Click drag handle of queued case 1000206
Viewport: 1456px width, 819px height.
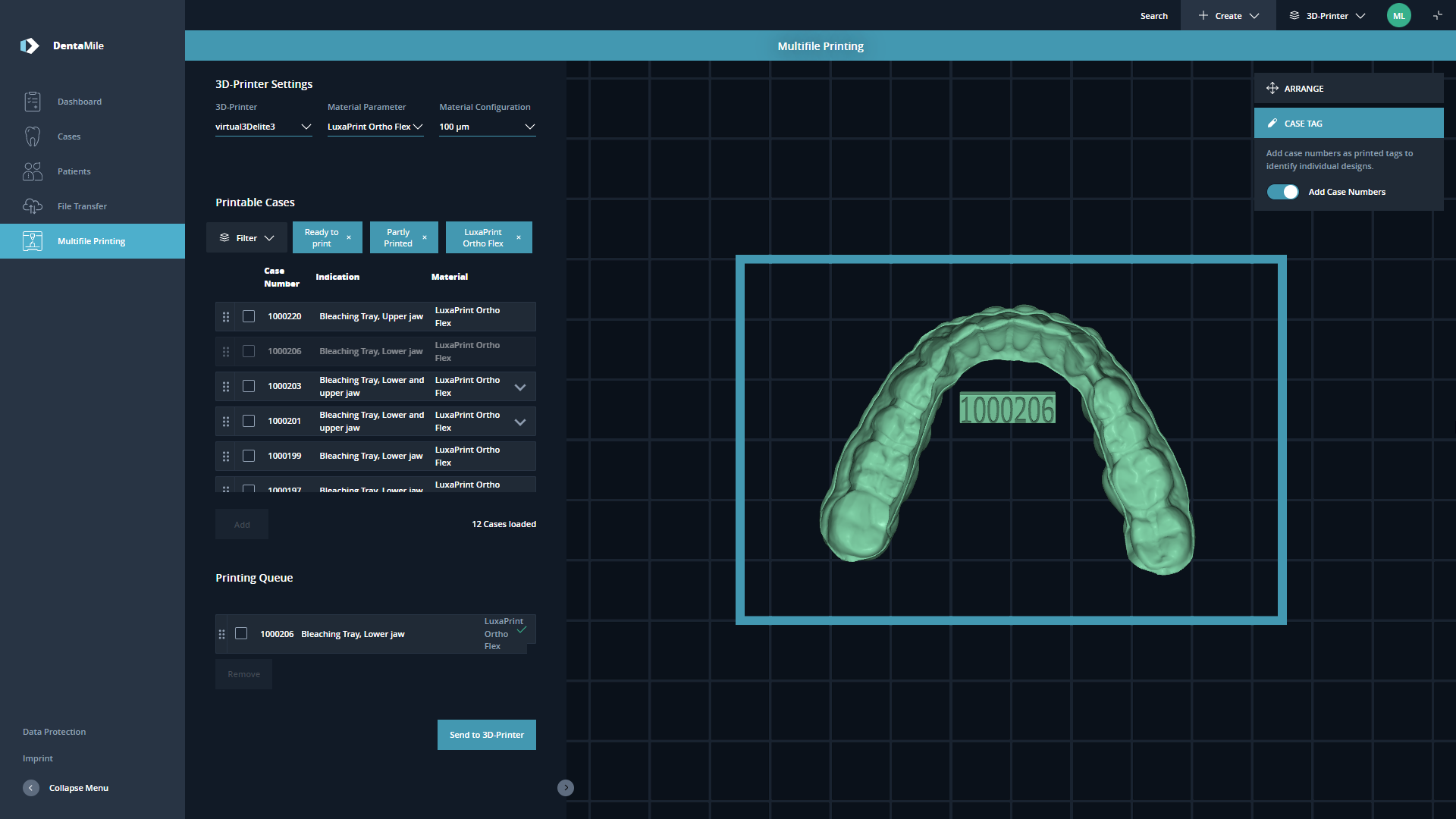tap(222, 634)
